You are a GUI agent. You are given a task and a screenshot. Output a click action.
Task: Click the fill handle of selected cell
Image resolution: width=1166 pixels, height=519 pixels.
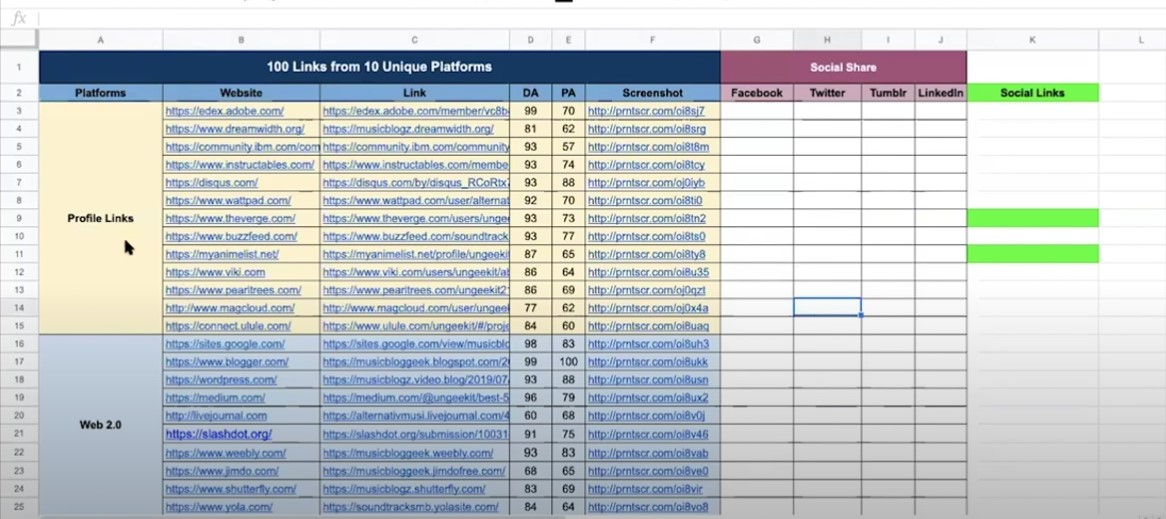[x=861, y=315]
